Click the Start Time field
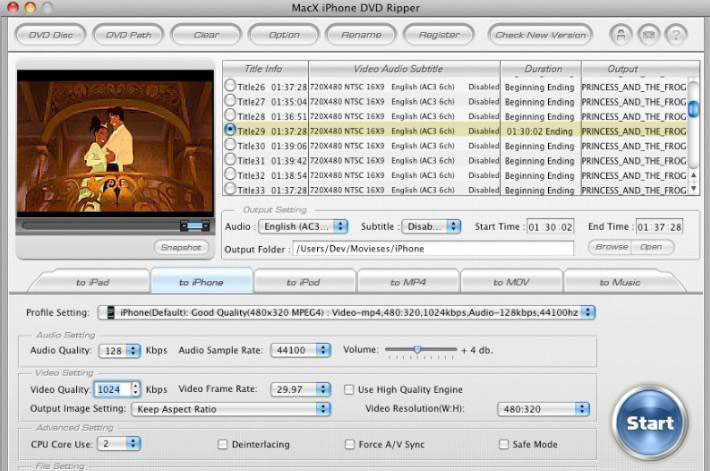The height and width of the screenshot is (471, 710). click(550, 227)
